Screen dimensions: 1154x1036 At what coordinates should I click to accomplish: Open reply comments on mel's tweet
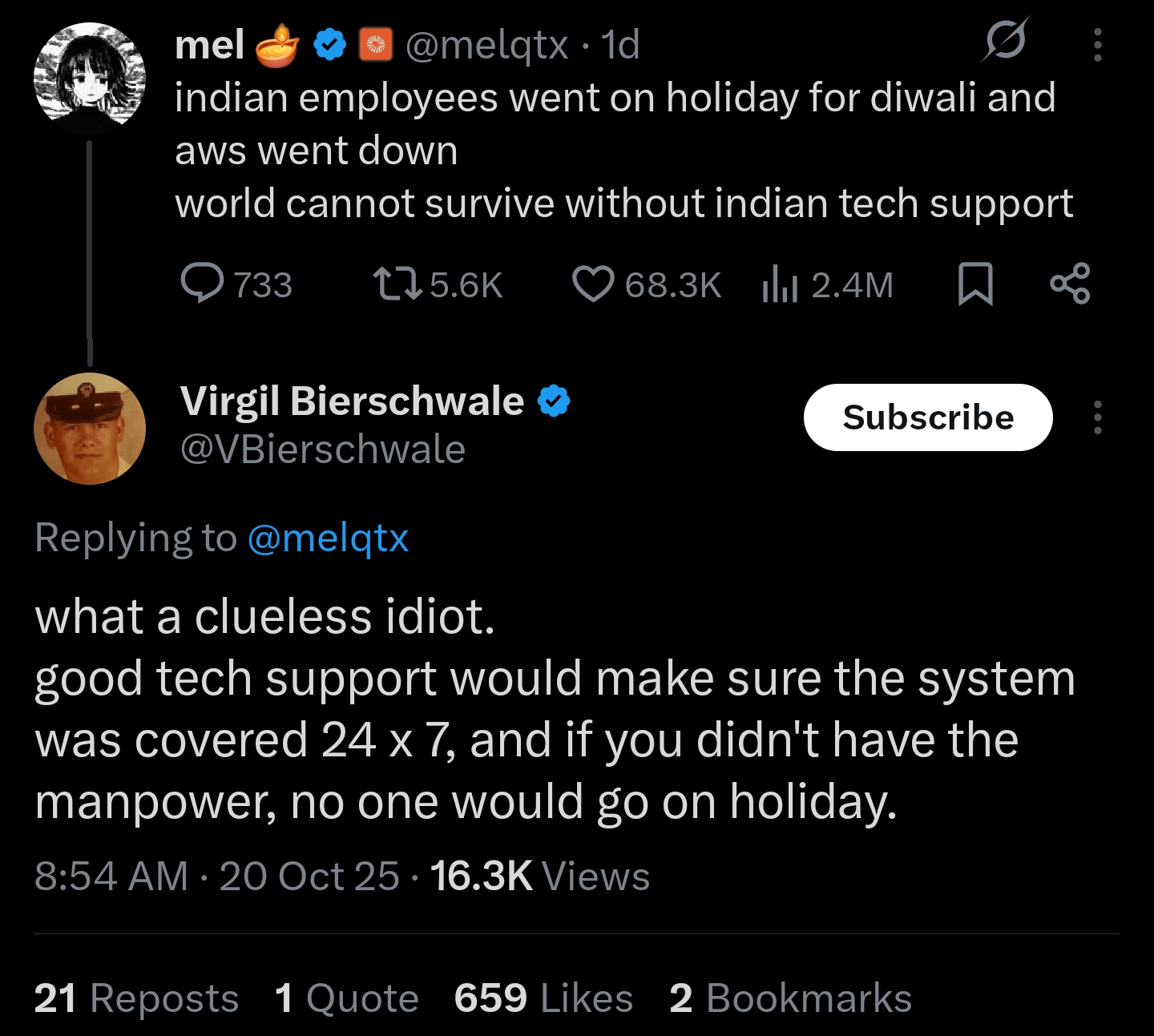(x=203, y=284)
